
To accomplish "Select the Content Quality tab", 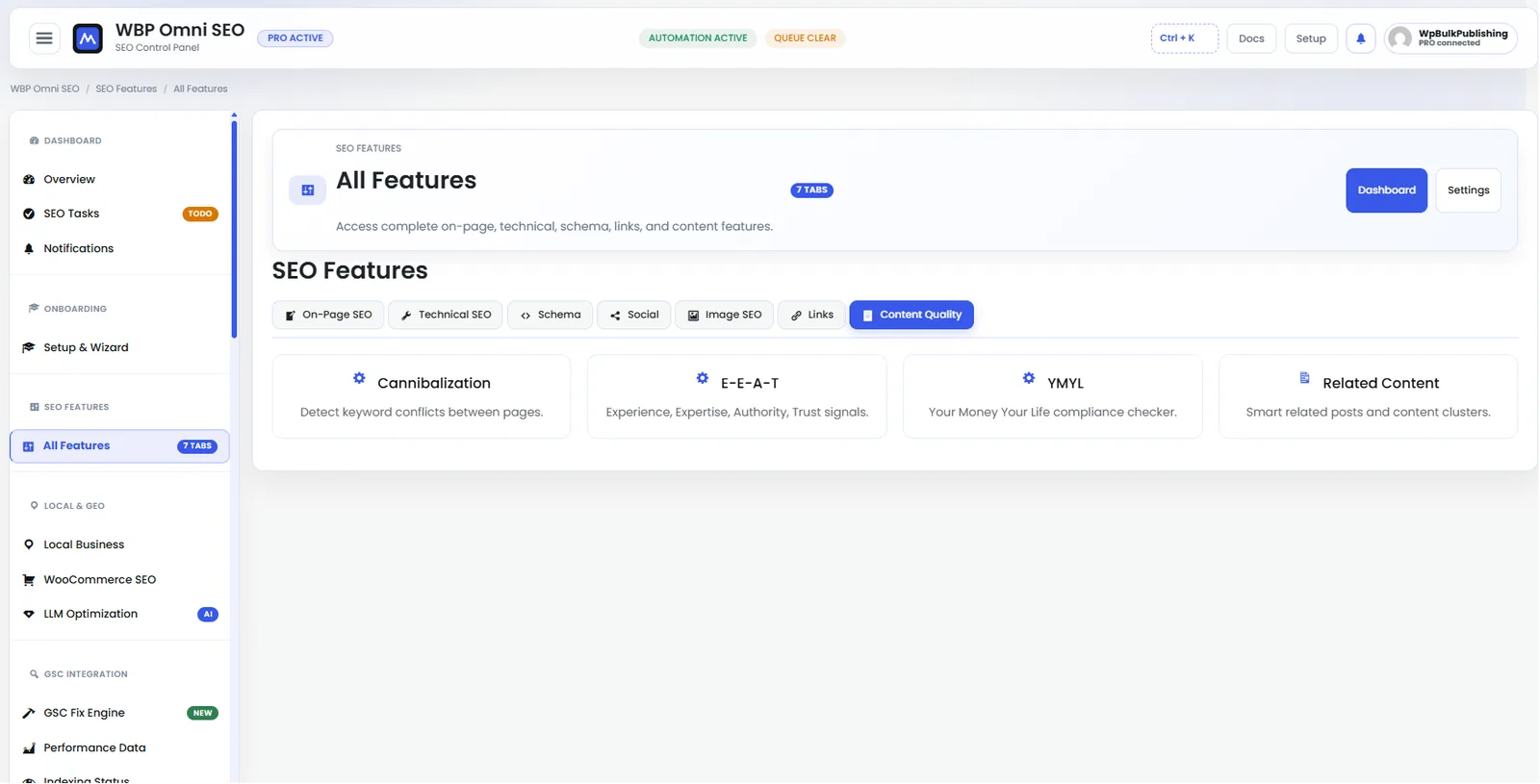I will (911, 315).
